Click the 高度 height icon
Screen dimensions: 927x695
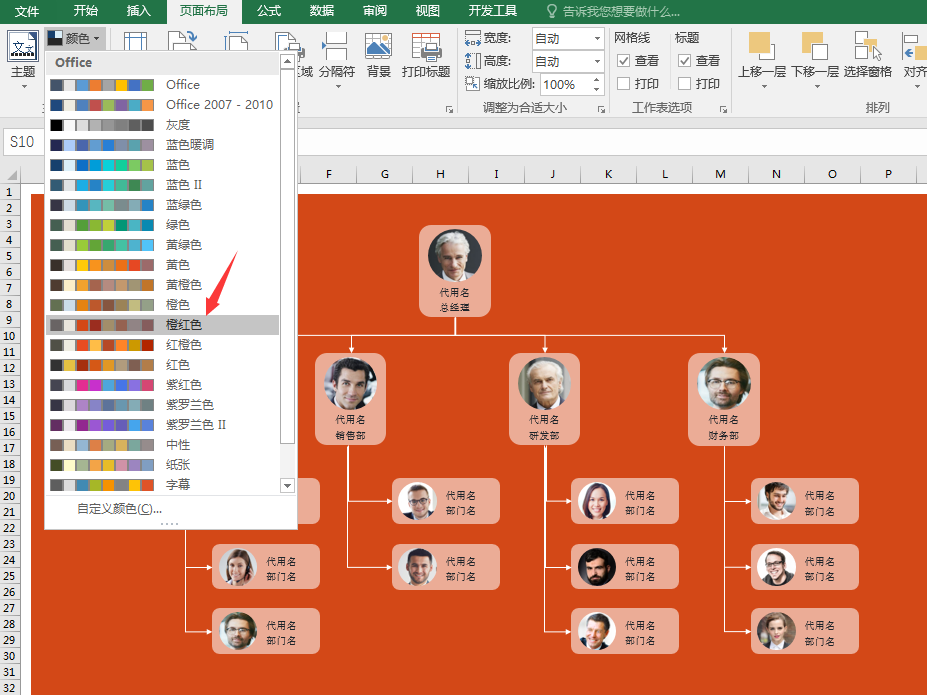pos(472,61)
